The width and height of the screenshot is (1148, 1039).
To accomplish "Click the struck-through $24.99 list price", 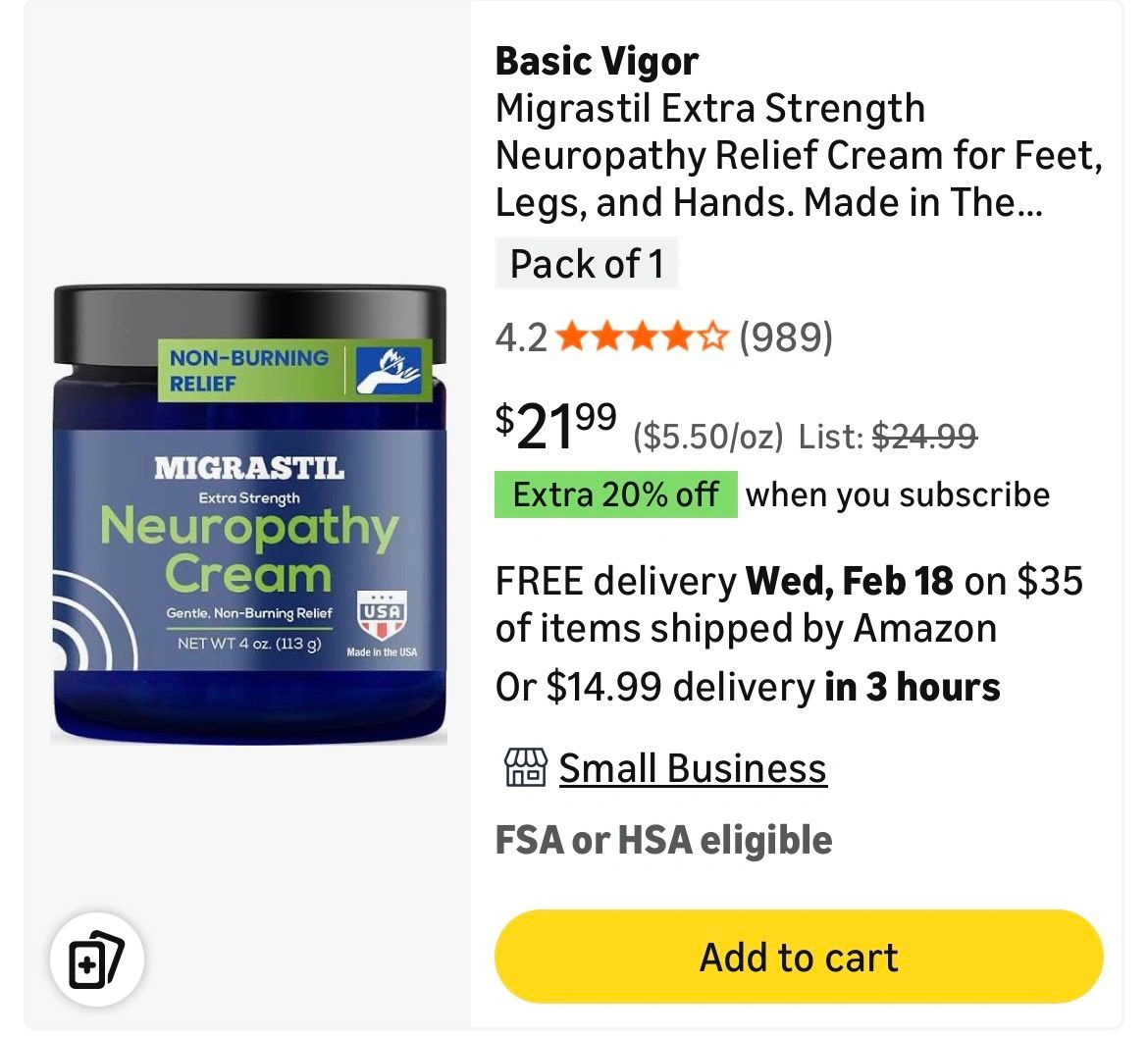I will point(924,437).
